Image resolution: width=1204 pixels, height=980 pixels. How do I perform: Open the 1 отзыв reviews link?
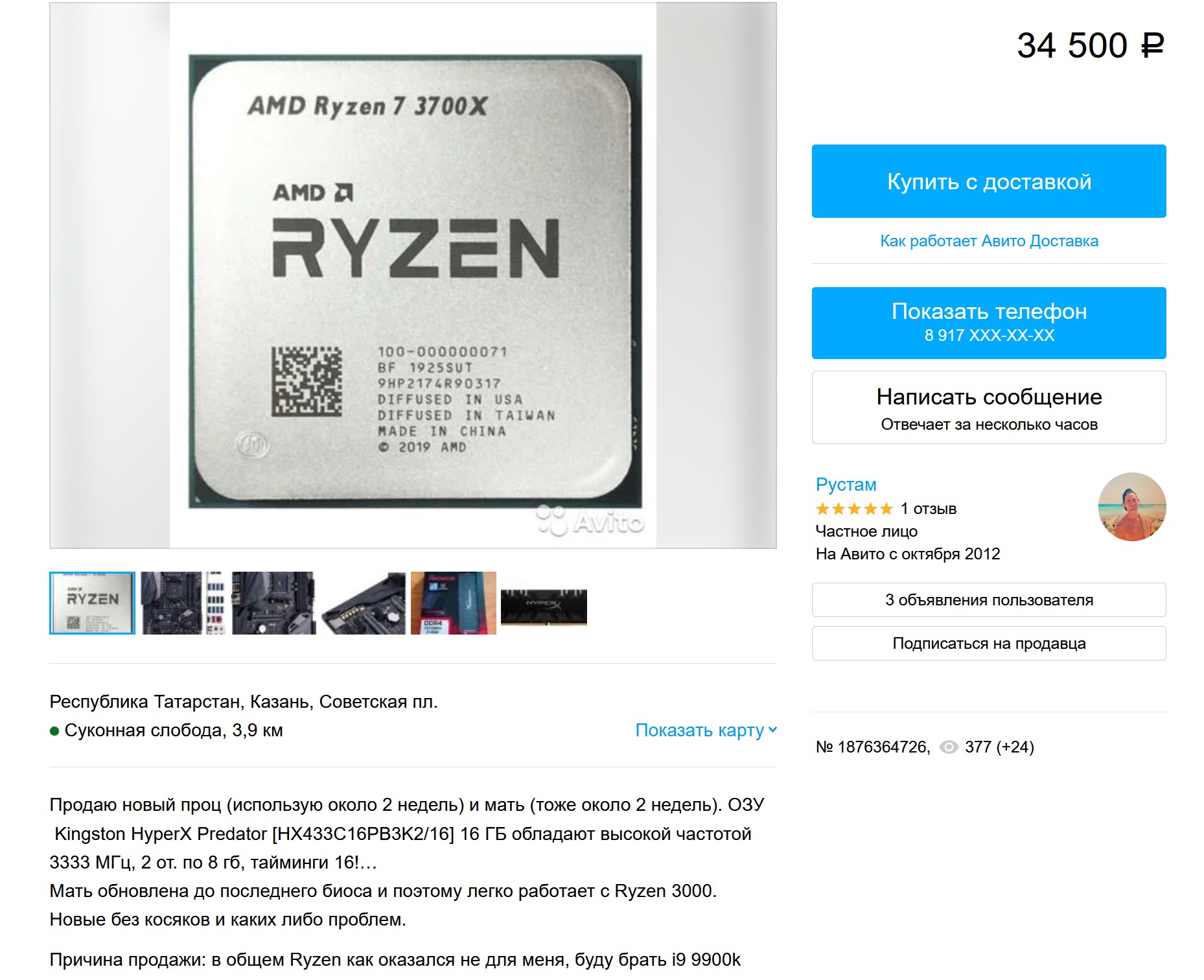(x=928, y=509)
